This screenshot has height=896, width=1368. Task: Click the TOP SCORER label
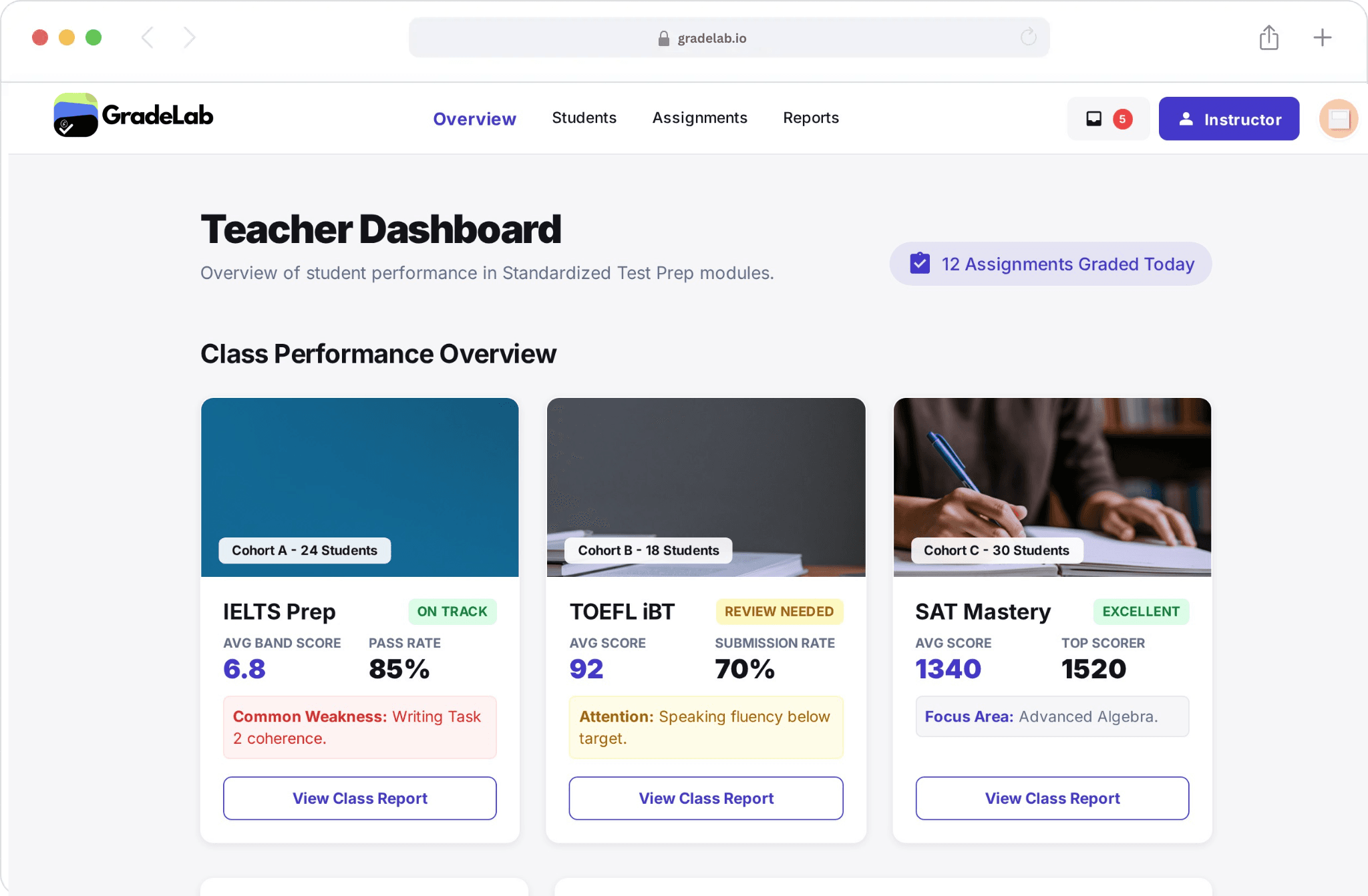pos(1103,643)
